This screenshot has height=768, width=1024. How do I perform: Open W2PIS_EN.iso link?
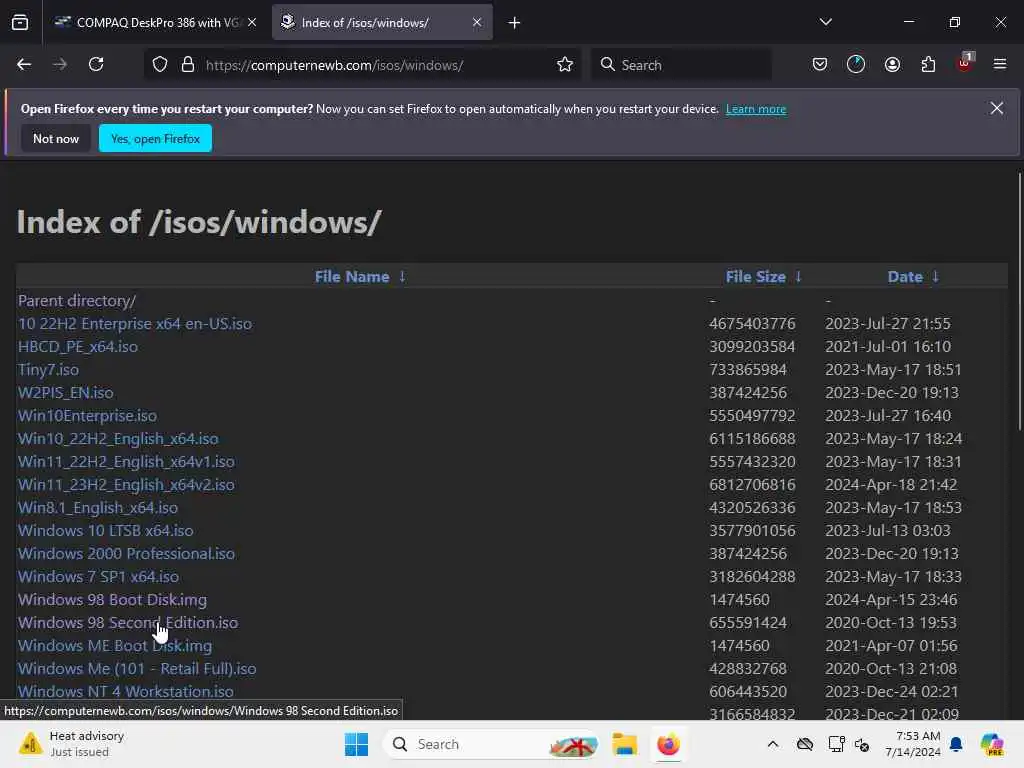coord(65,392)
